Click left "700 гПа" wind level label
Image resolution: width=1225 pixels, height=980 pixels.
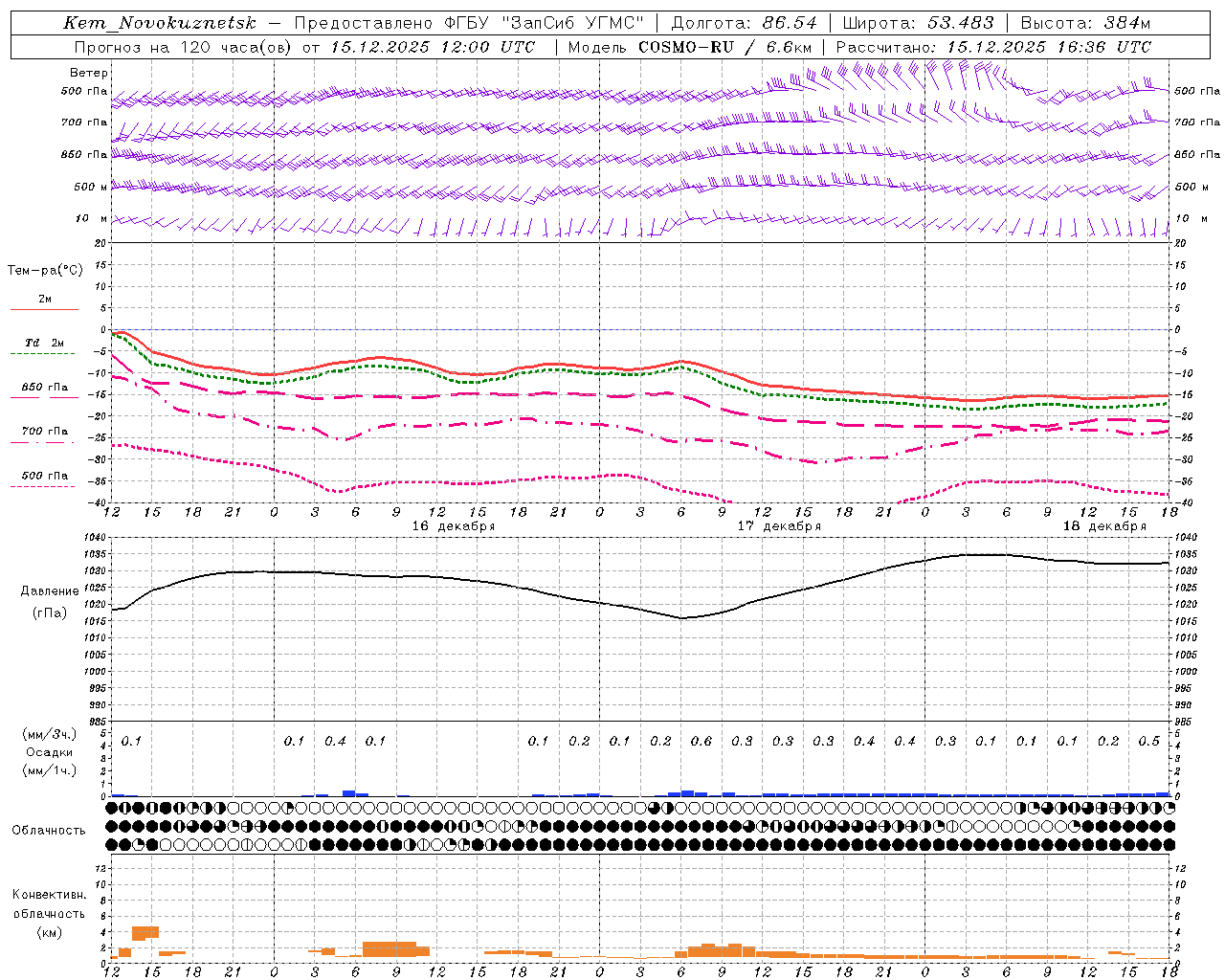(84, 122)
